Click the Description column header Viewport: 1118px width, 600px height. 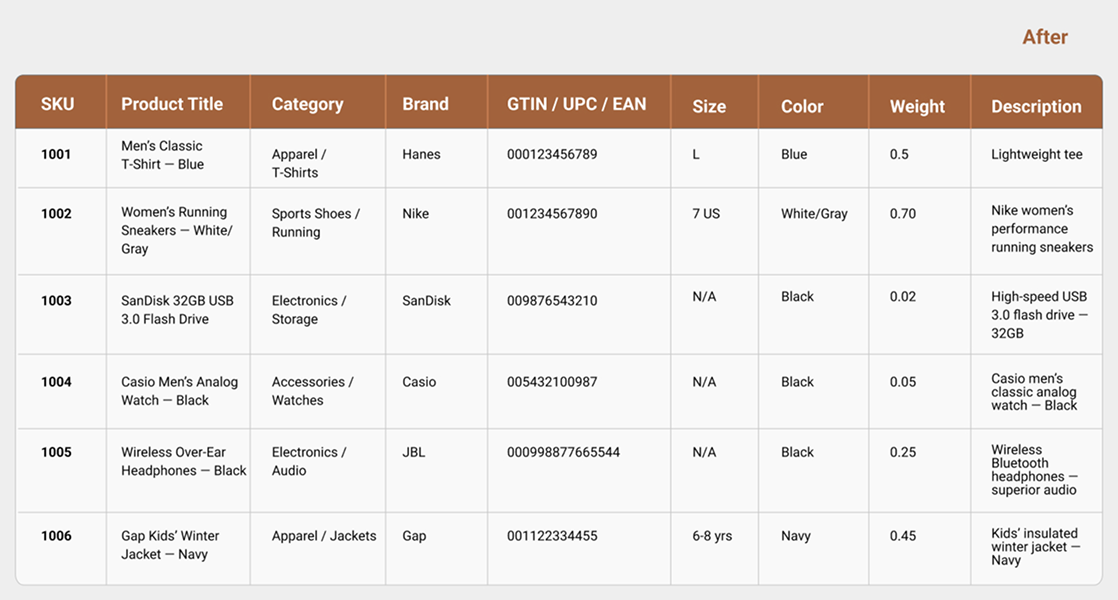(1036, 106)
